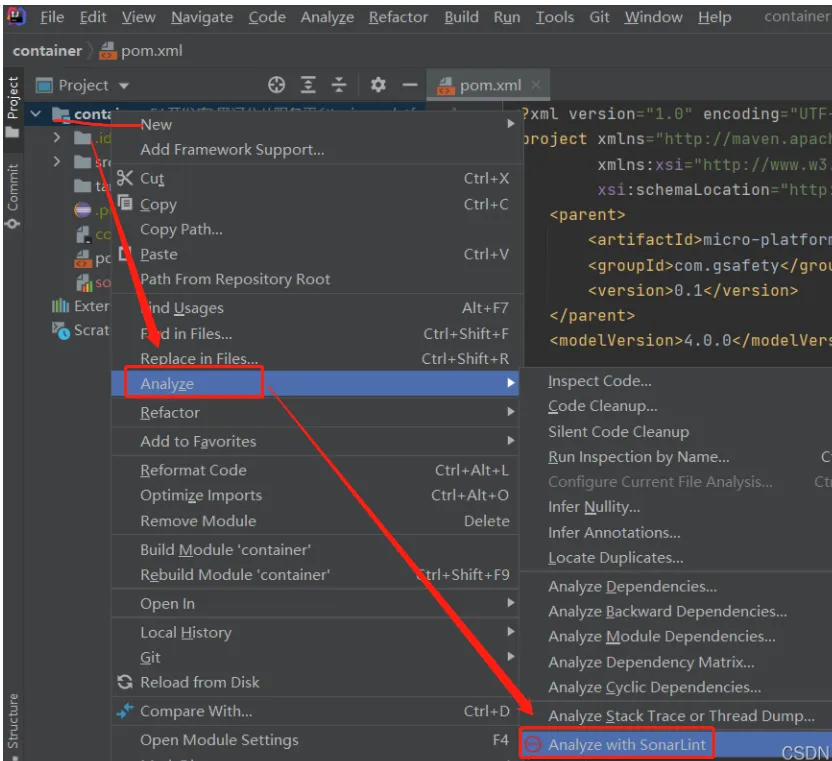The width and height of the screenshot is (832, 761).
Task: Open the Run menu
Action: [x=507, y=18]
